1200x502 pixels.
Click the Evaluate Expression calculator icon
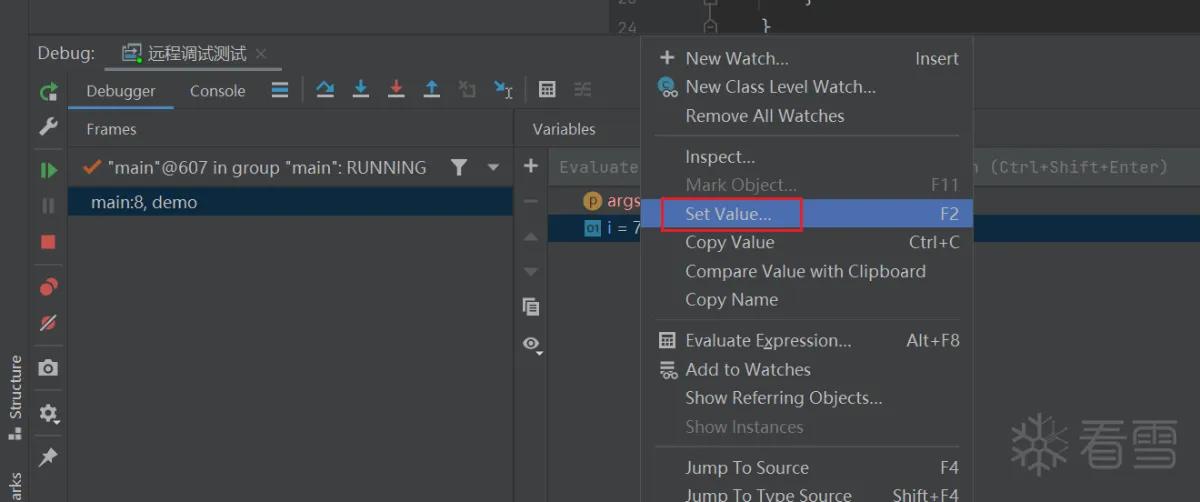[547, 90]
